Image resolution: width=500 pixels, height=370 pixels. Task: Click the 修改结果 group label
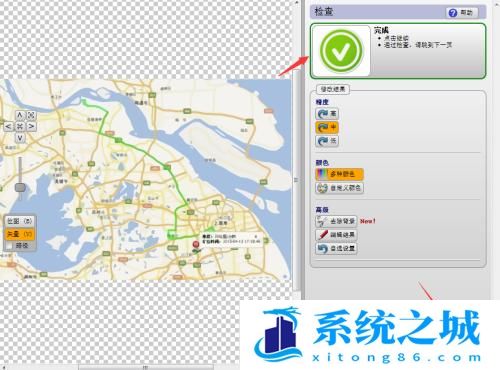pyautogui.click(x=333, y=89)
